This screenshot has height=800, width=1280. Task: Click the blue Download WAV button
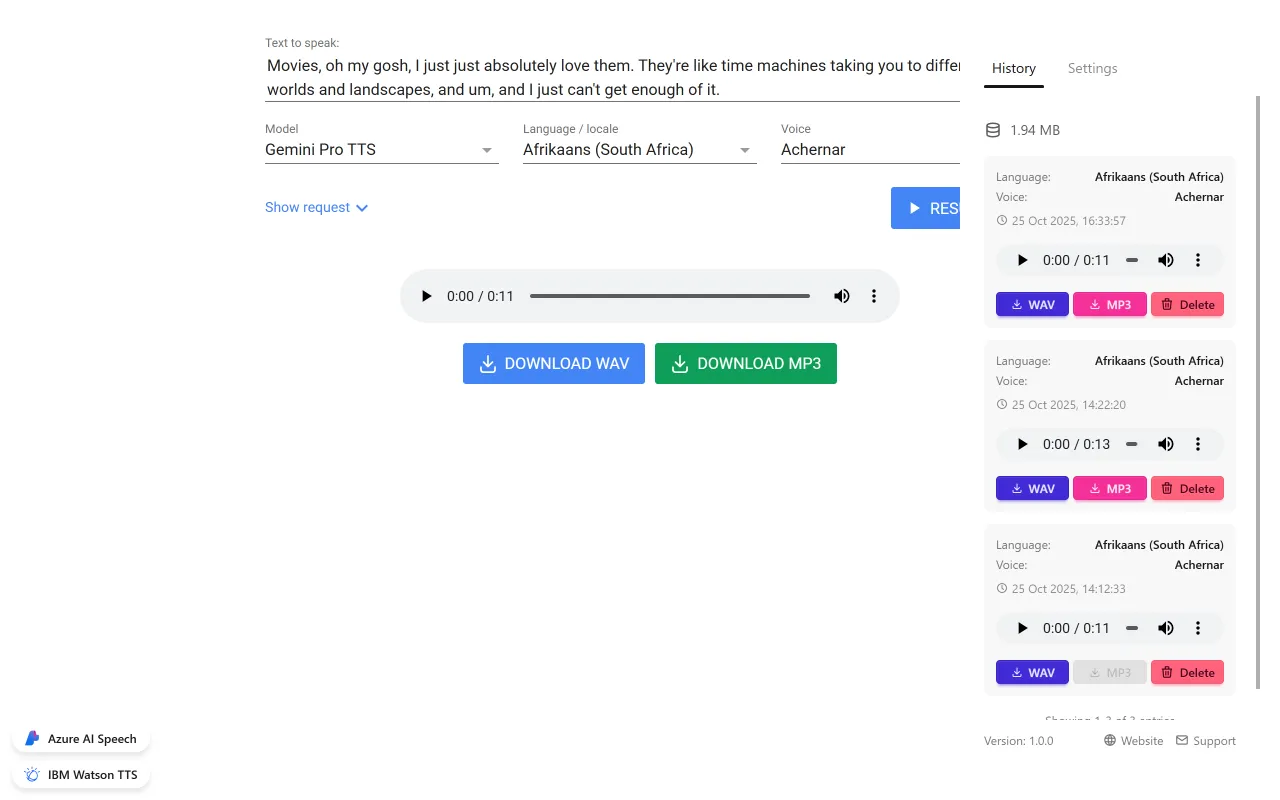[553, 364]
